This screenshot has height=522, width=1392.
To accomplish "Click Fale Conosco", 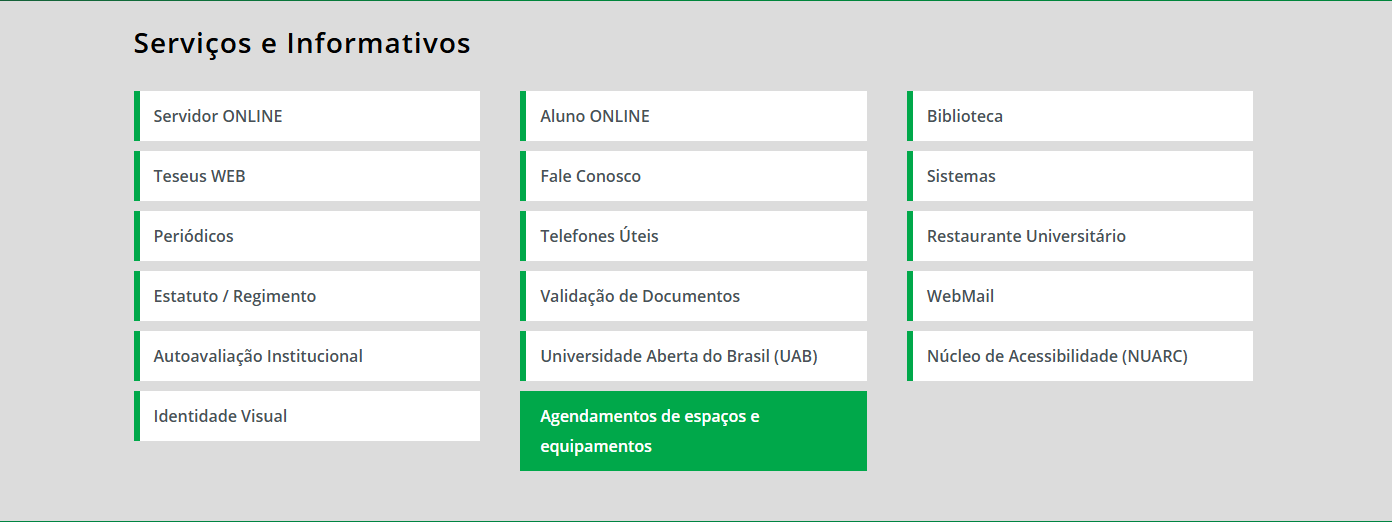I will click(x=591, y=176).
